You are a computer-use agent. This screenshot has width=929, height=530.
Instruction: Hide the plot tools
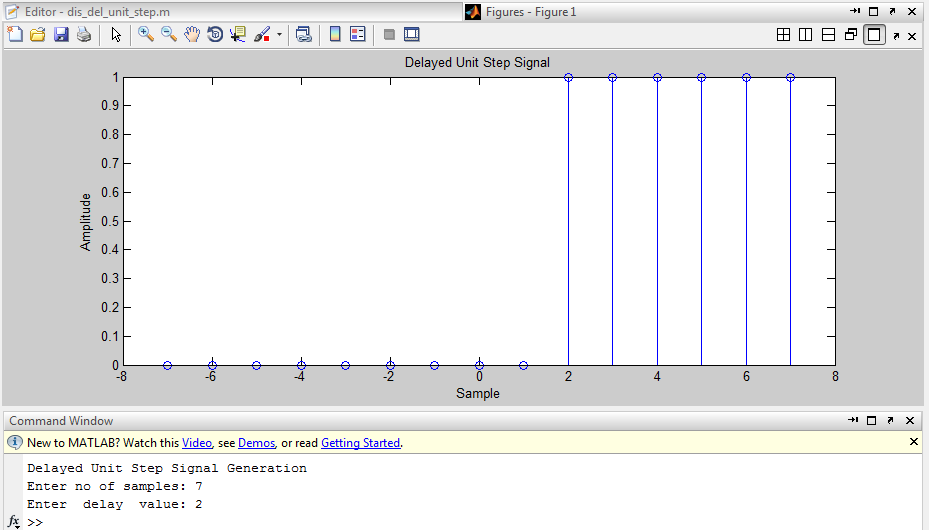pos(389,34)
